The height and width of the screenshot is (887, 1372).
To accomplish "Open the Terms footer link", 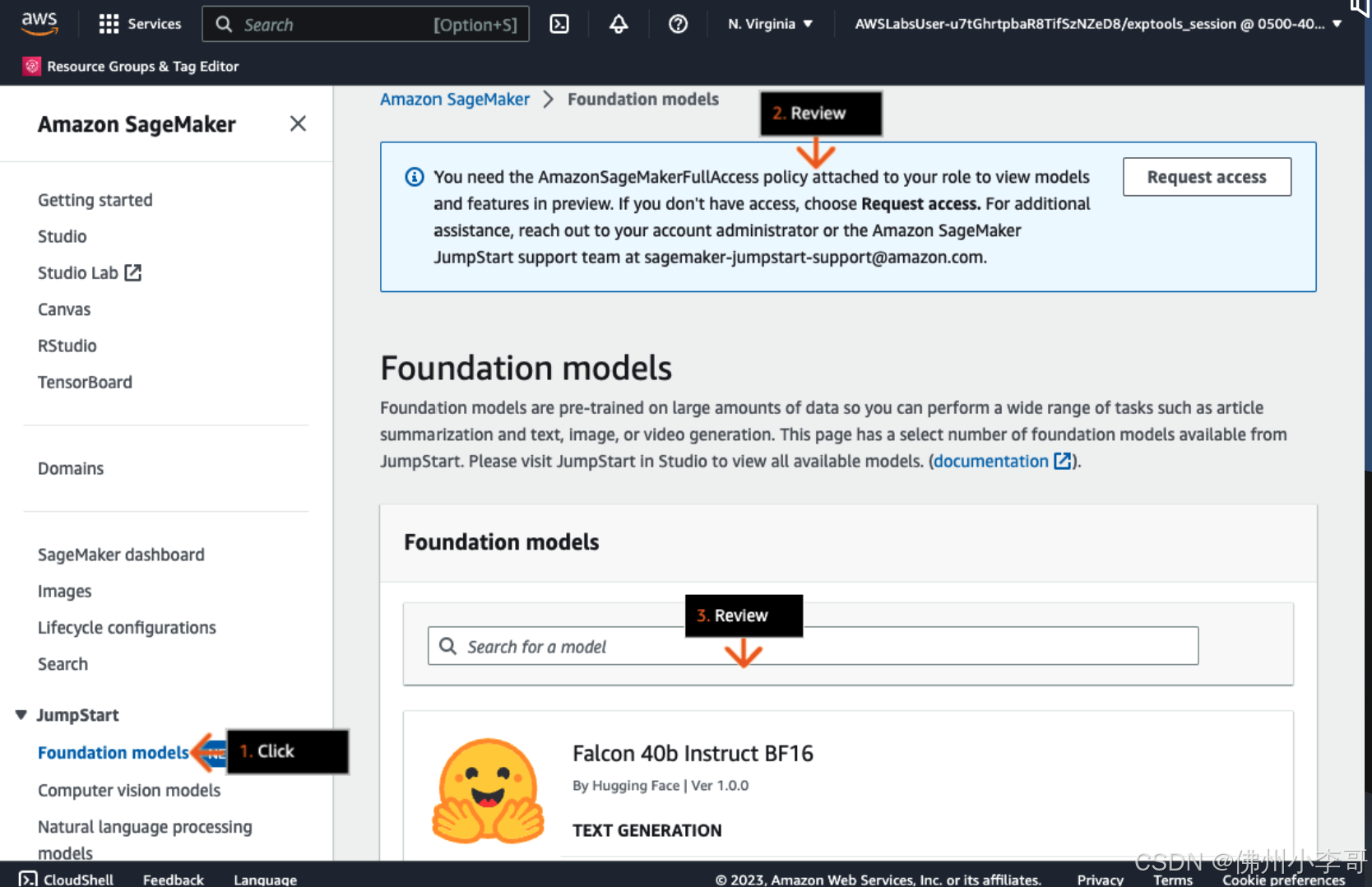I will [x=1172, y=879].
